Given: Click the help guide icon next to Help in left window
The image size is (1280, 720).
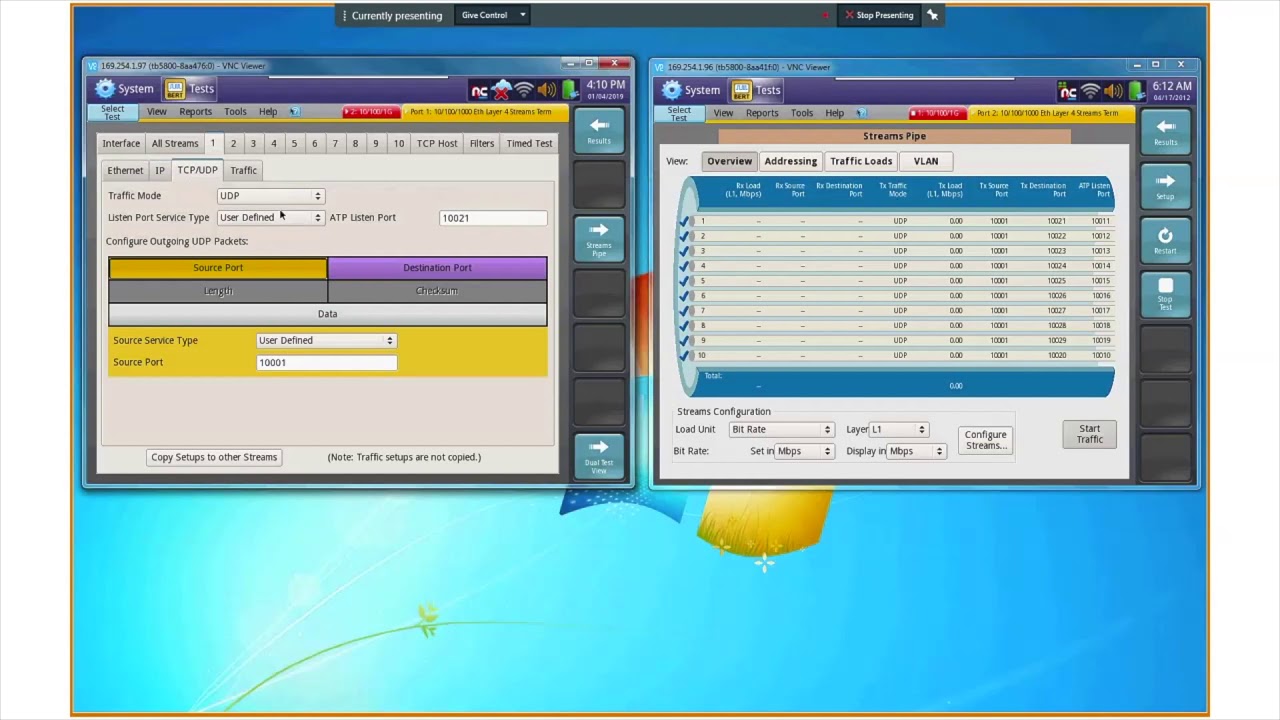Looking at the screenshot, I should click(x=294, y=112).
